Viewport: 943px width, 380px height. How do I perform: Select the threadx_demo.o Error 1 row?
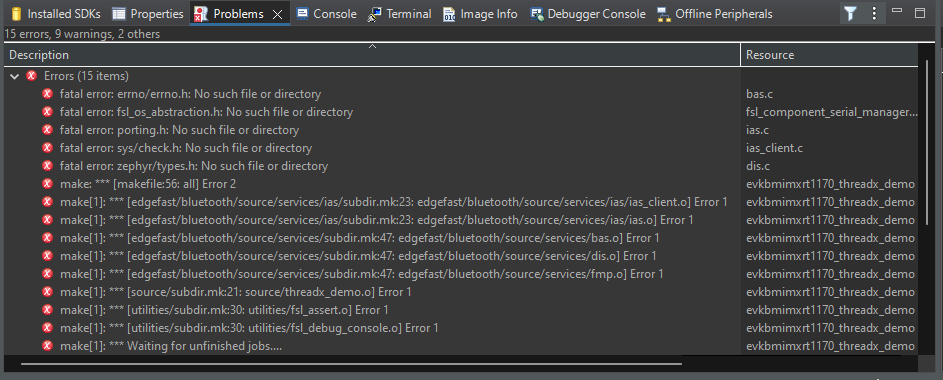click(461, 292)
